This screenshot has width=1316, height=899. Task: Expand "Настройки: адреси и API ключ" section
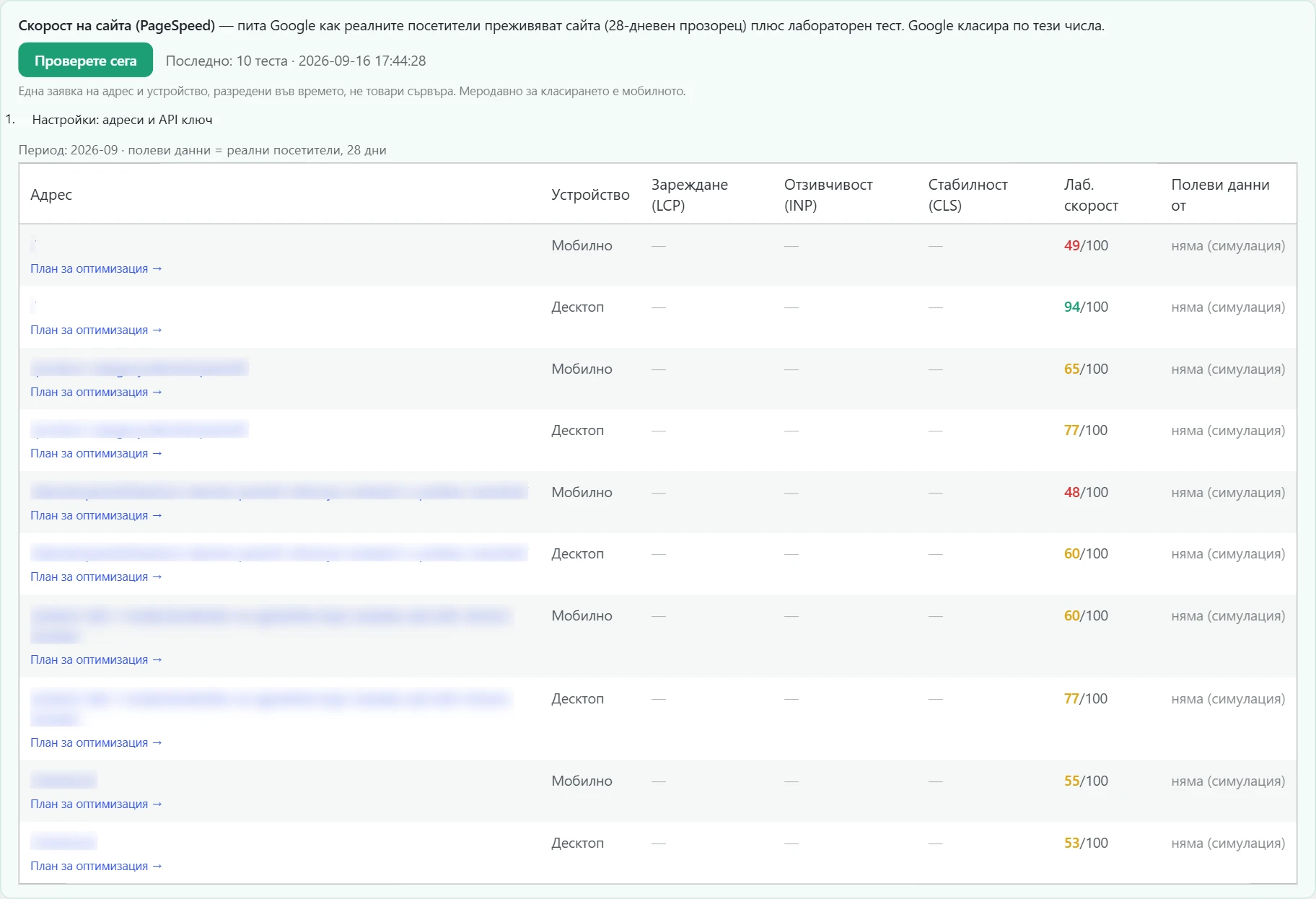122,120
